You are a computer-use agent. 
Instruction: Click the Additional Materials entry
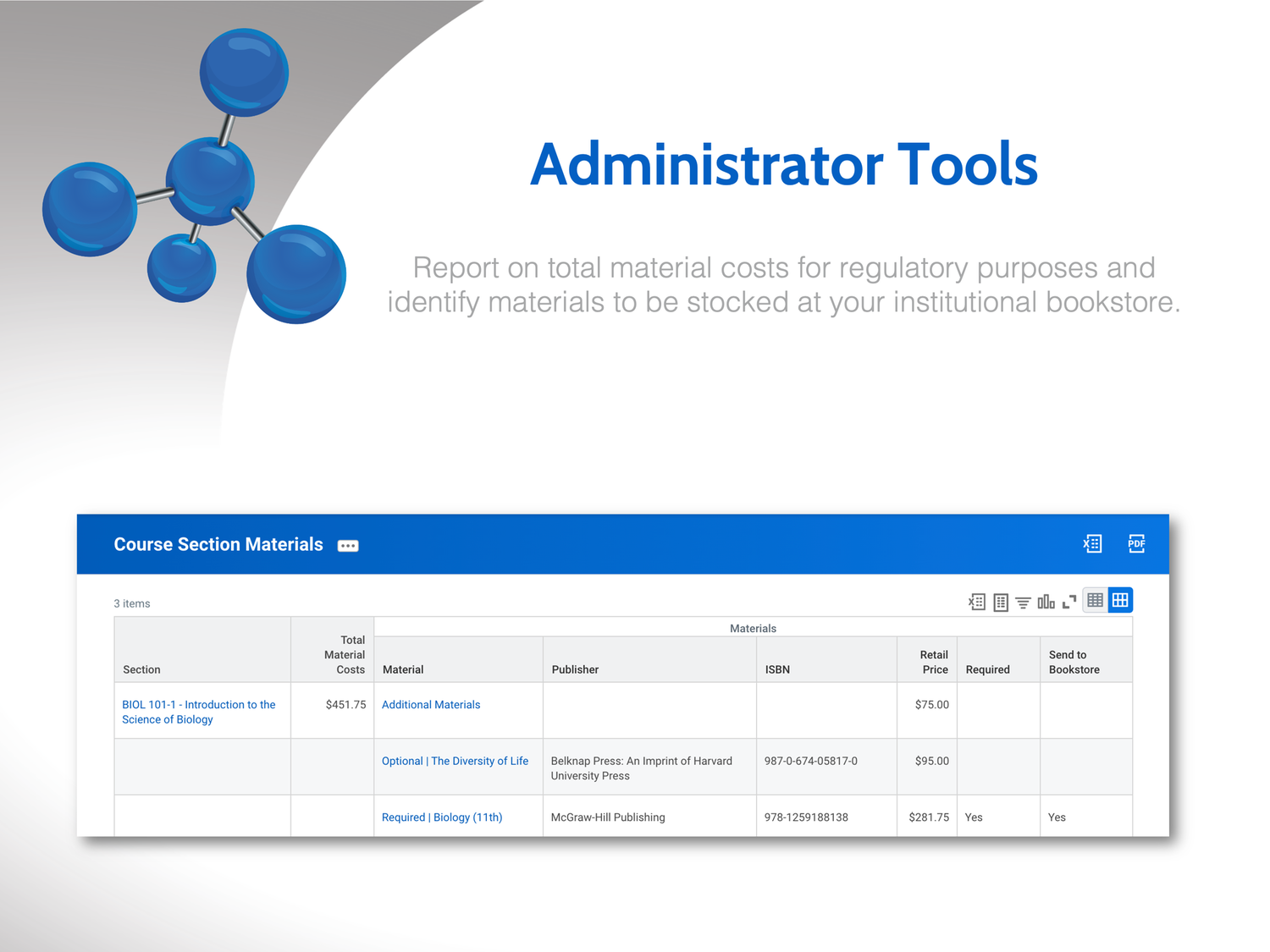pos(431,704)
